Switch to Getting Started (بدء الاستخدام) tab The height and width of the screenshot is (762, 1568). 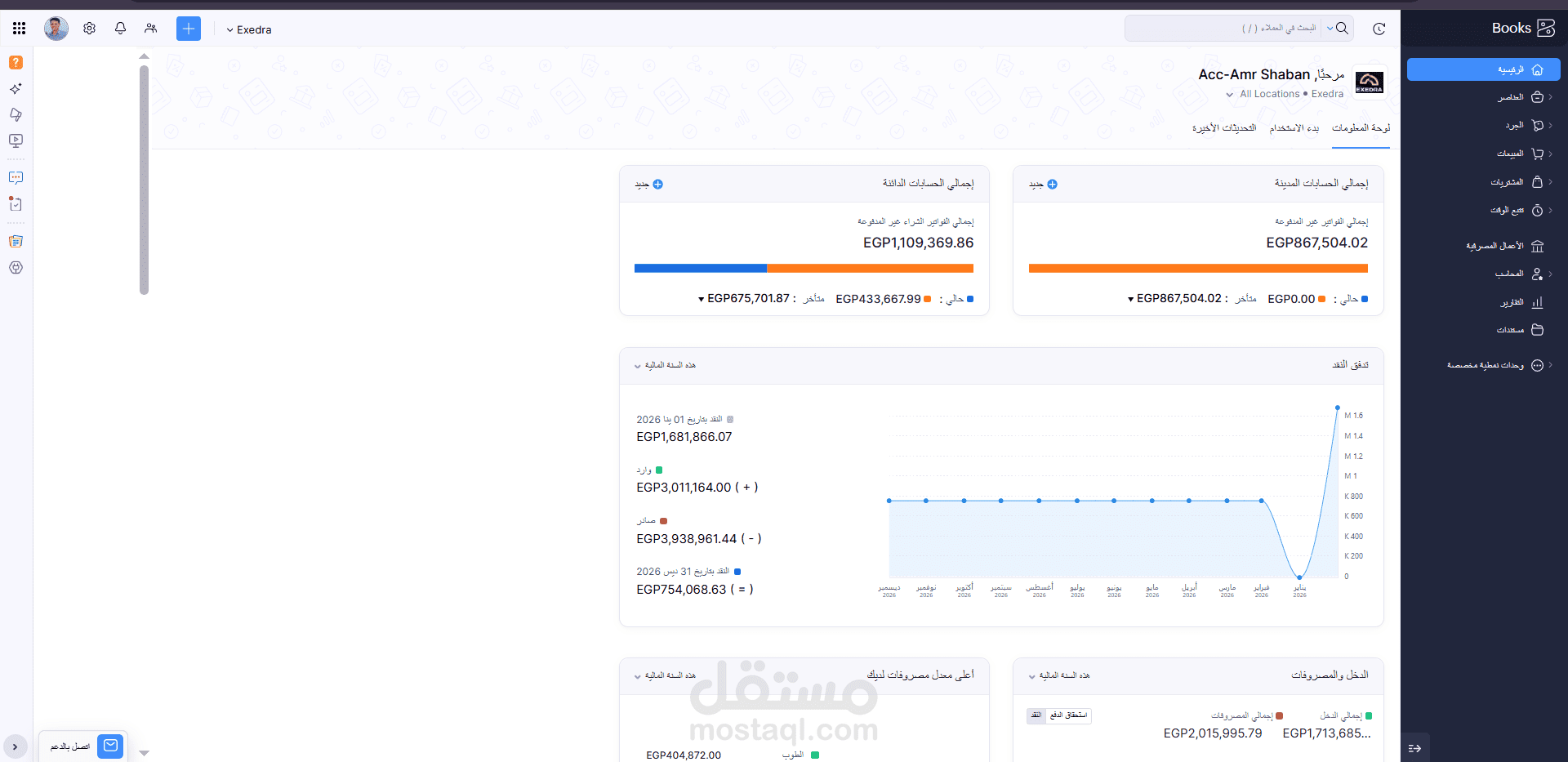click(x=1294, y=128)
